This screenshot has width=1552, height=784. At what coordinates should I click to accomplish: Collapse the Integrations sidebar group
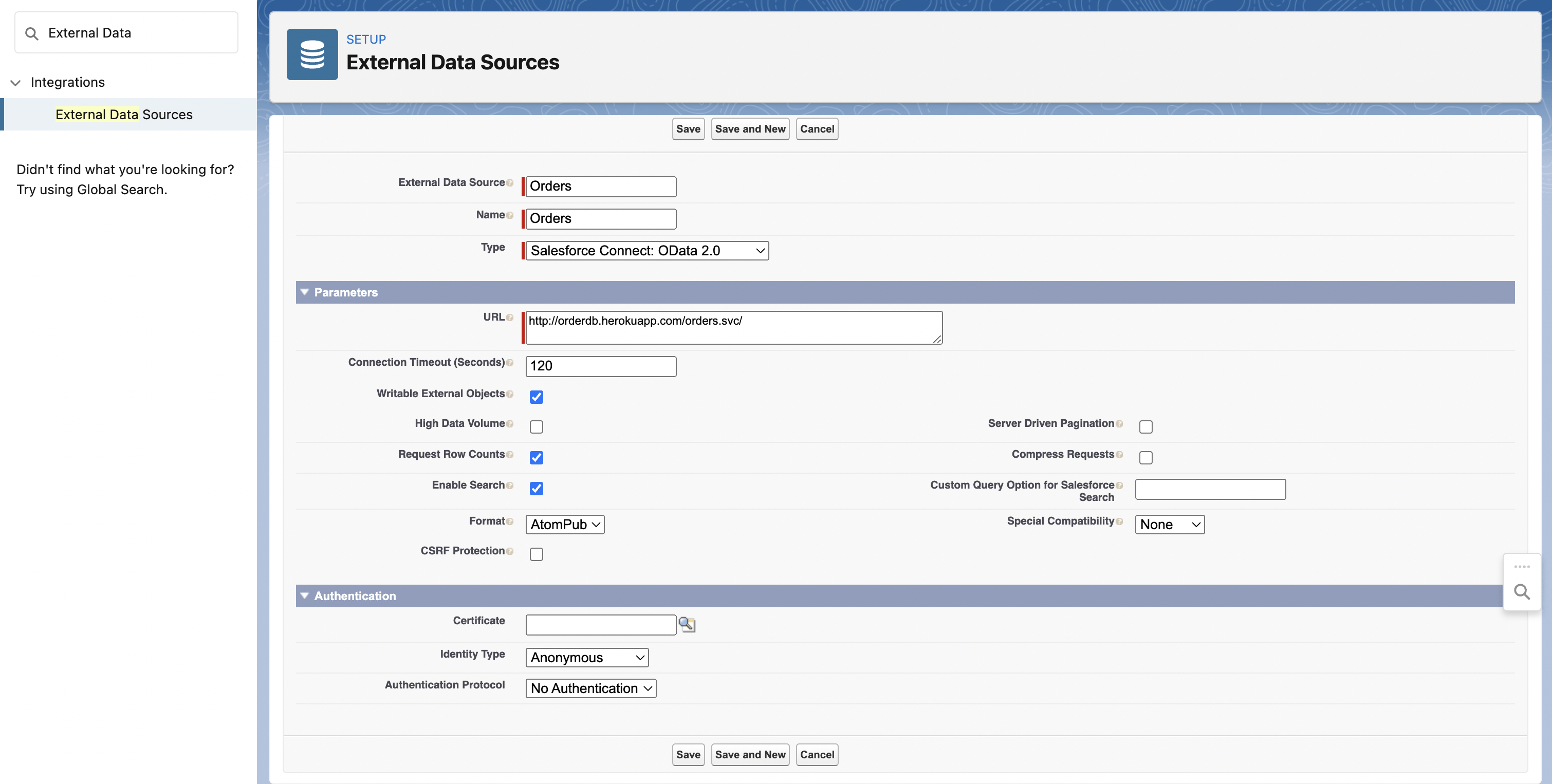click(15, 83)
